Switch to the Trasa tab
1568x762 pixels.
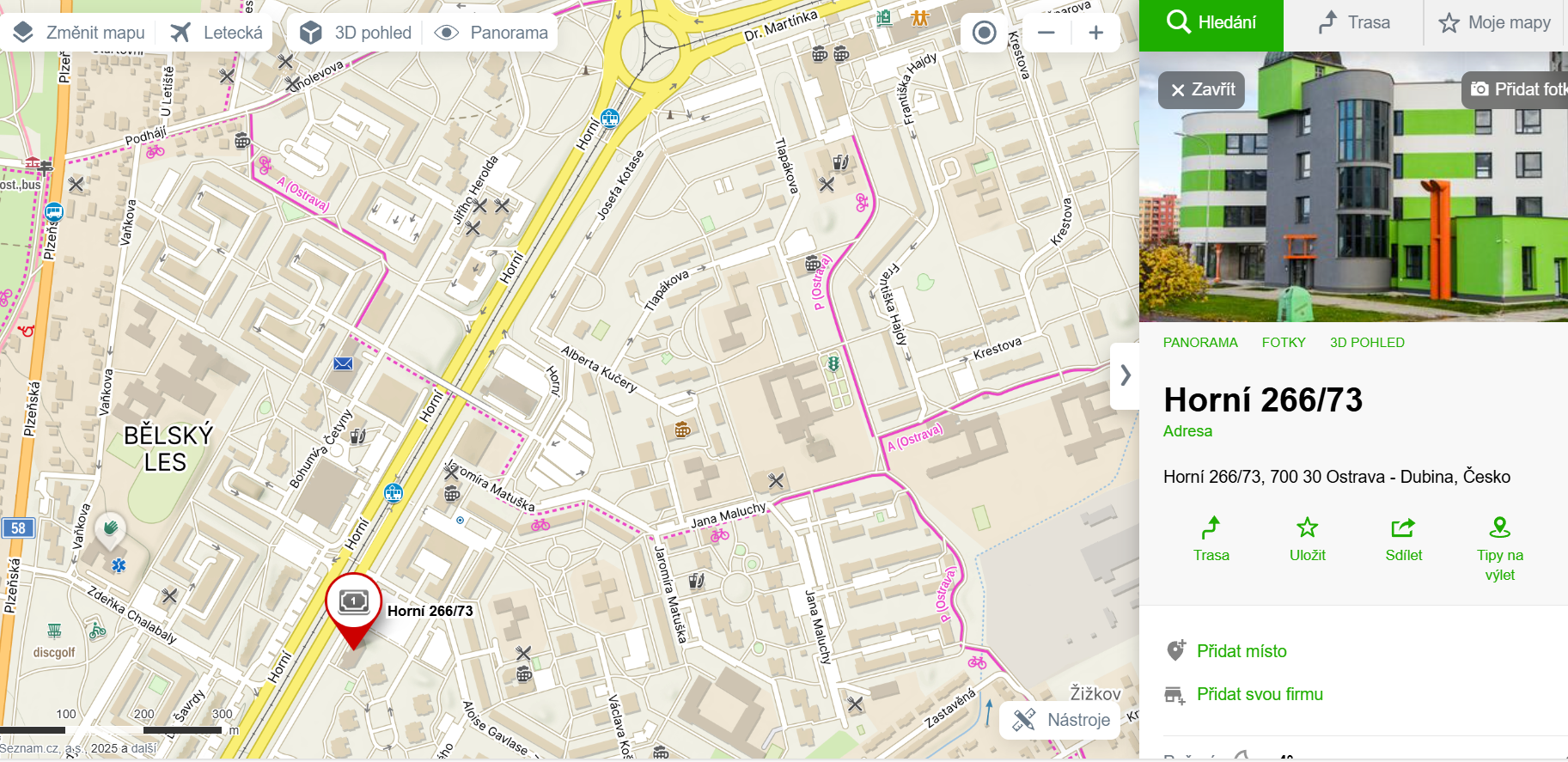pos(1354,23)
